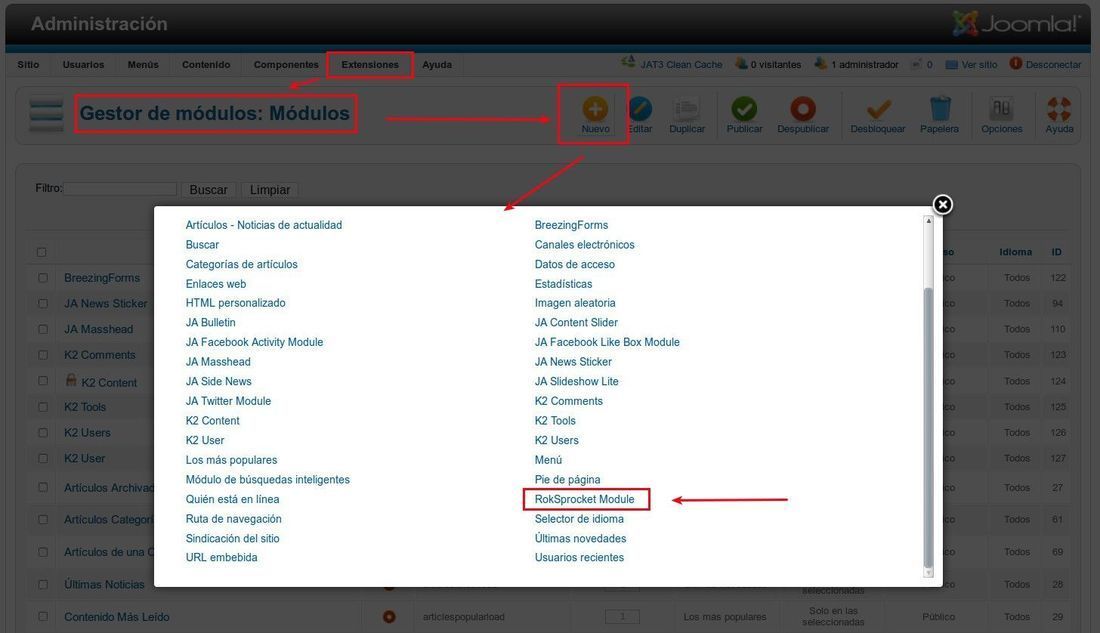Click the Buscar filter button
The image size is (1100, 633).
(208, 189)
